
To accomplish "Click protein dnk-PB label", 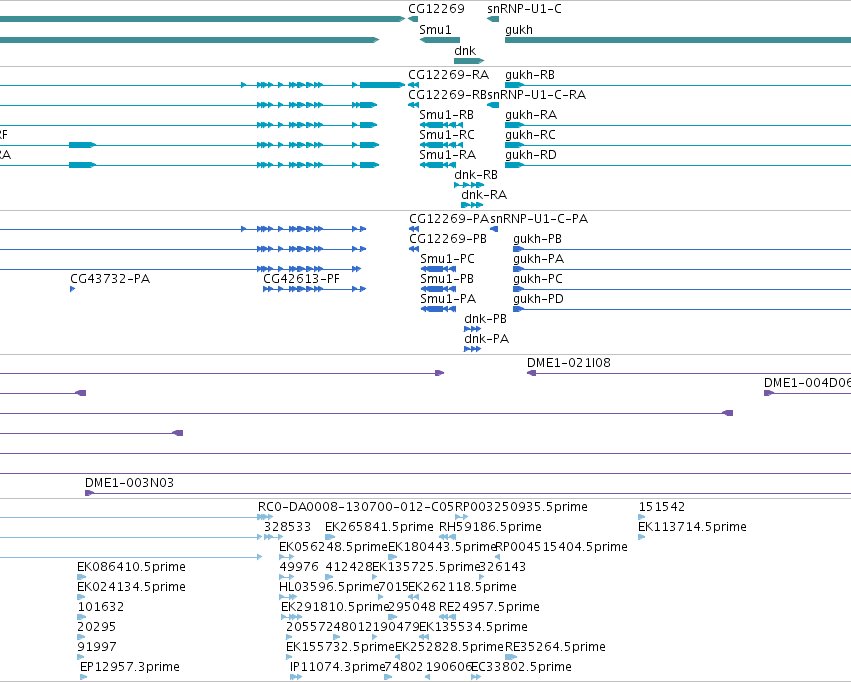I will click(x=486, y=319).
